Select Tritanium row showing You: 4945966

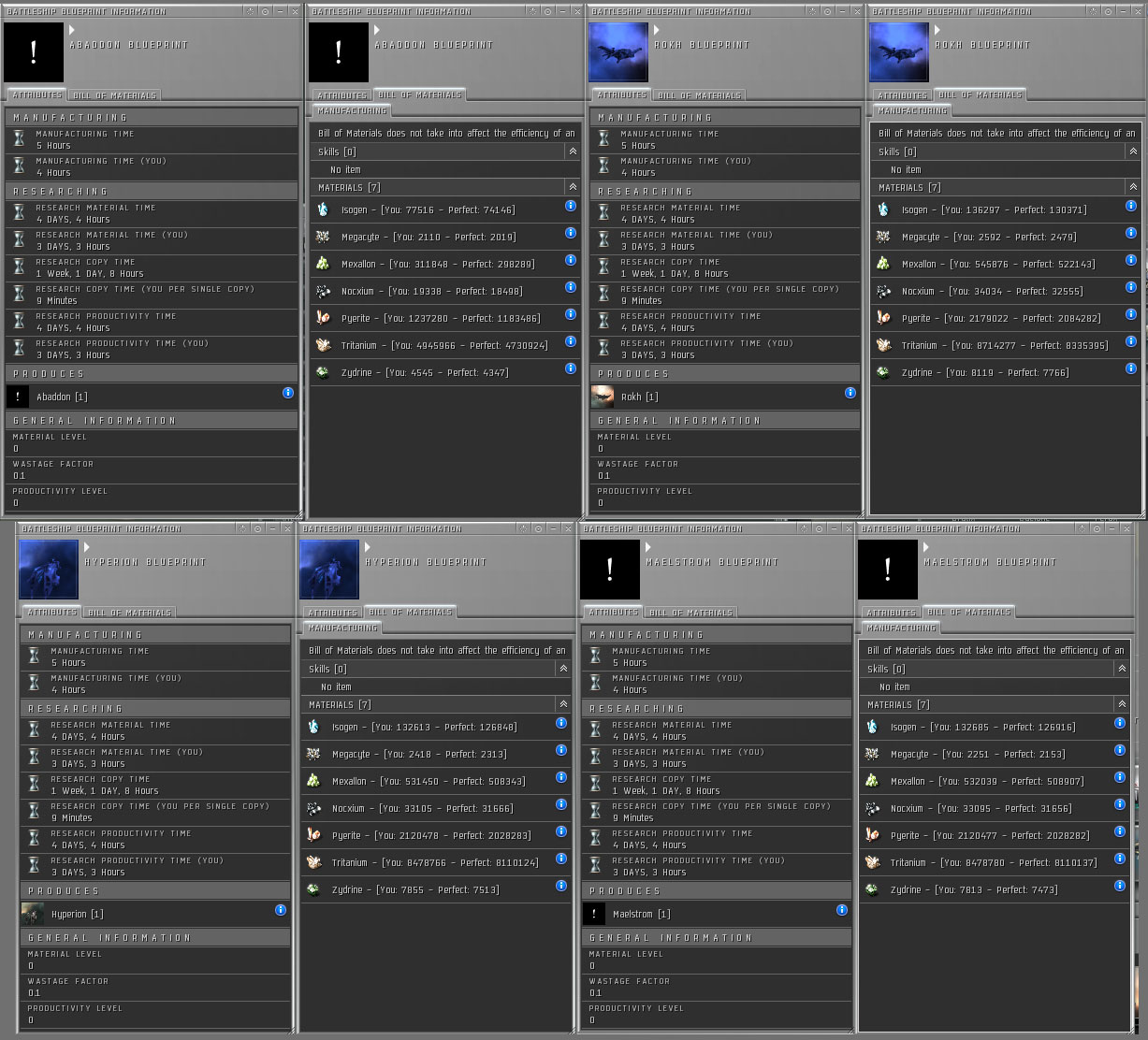(445, 345)
